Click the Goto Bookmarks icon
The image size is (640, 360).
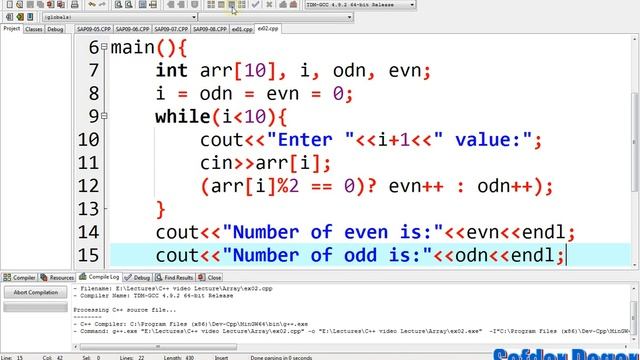point(30,17)
